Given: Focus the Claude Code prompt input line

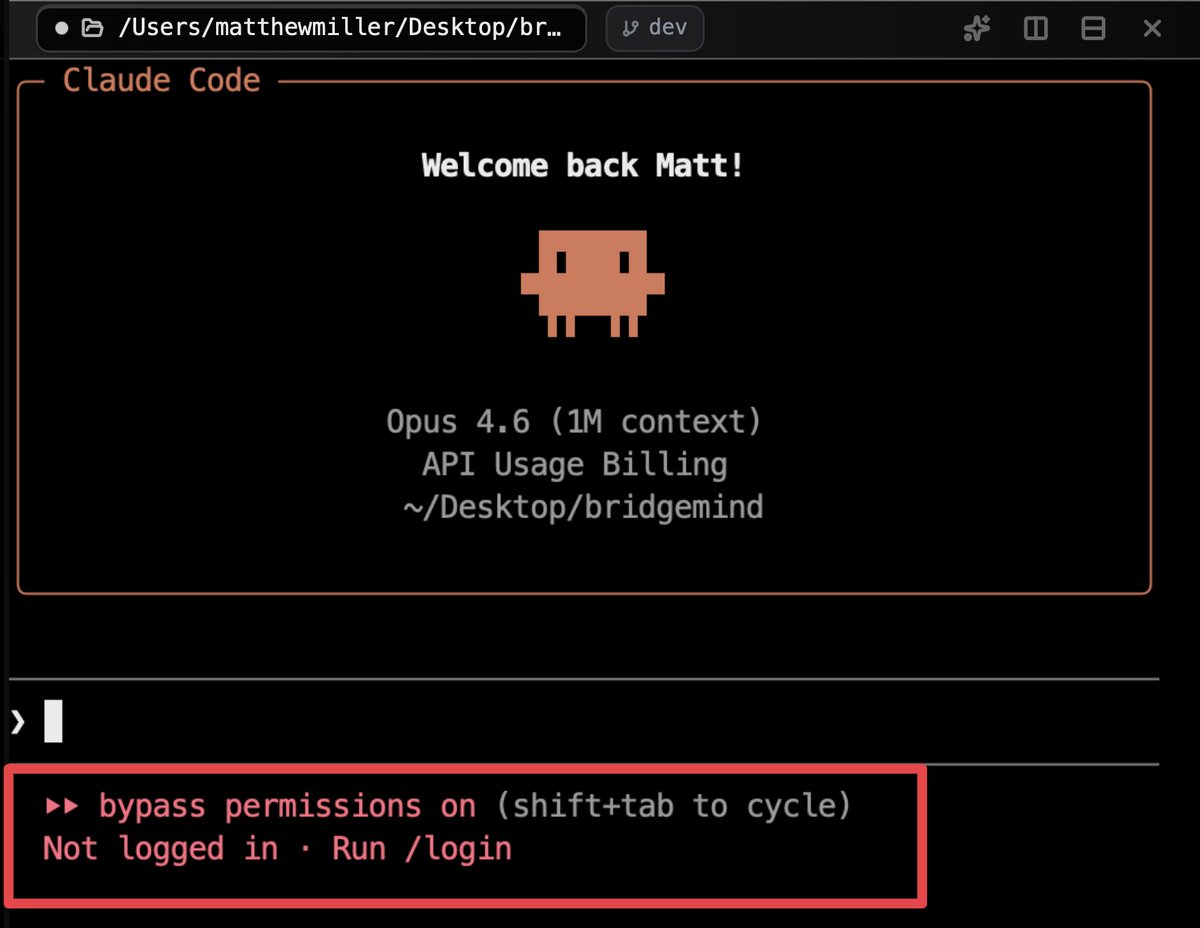Looking at the screenshot, I should (583, 722).
